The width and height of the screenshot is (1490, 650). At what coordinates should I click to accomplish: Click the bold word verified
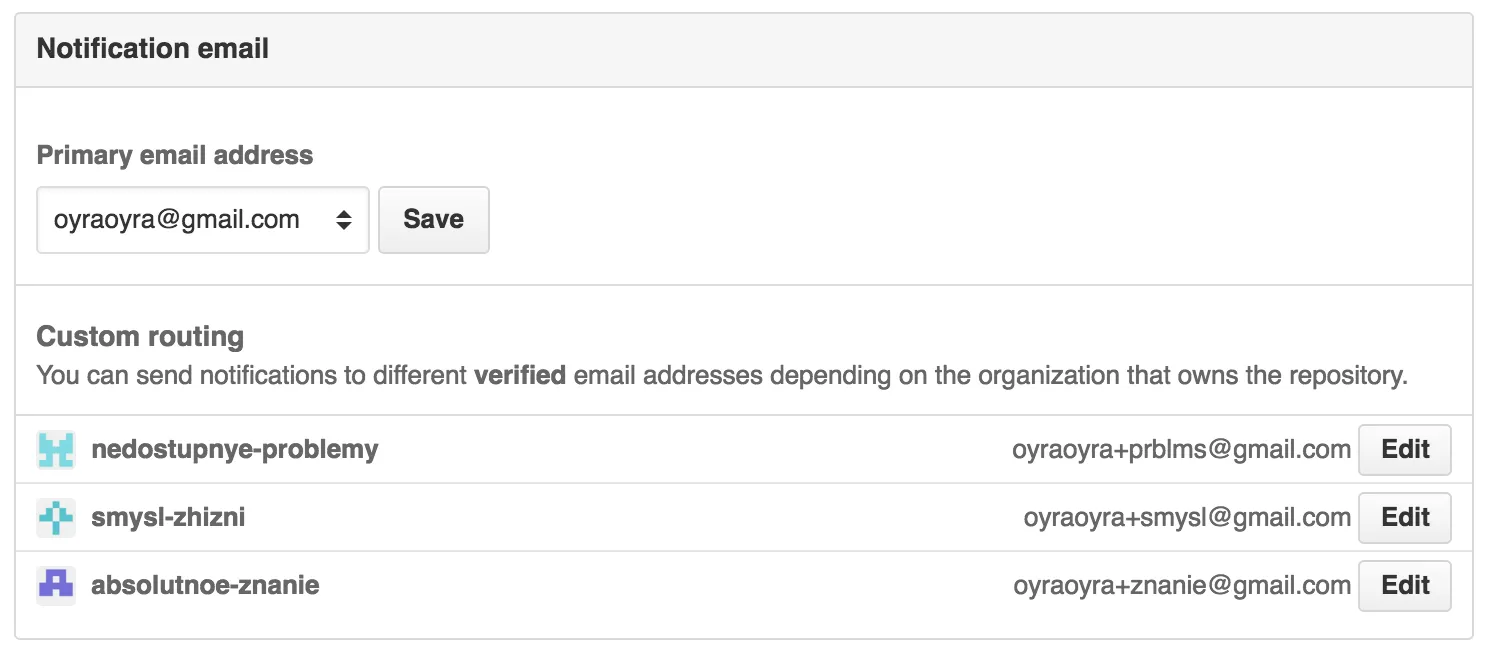[520, 376]
